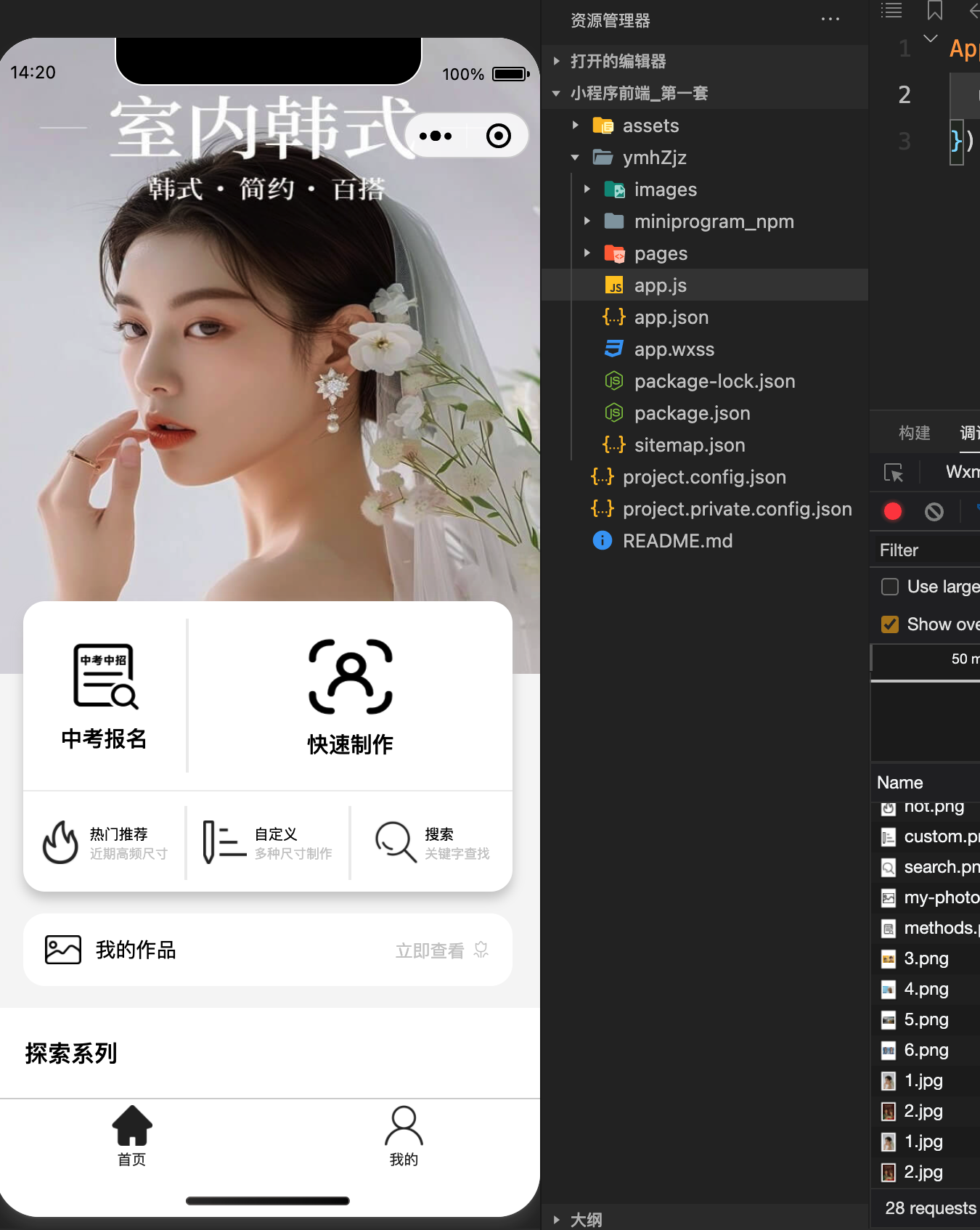Viewport: 980px width, 1230px height.
Task: Switch to the 构建 tab
Action: click(915, 433)
